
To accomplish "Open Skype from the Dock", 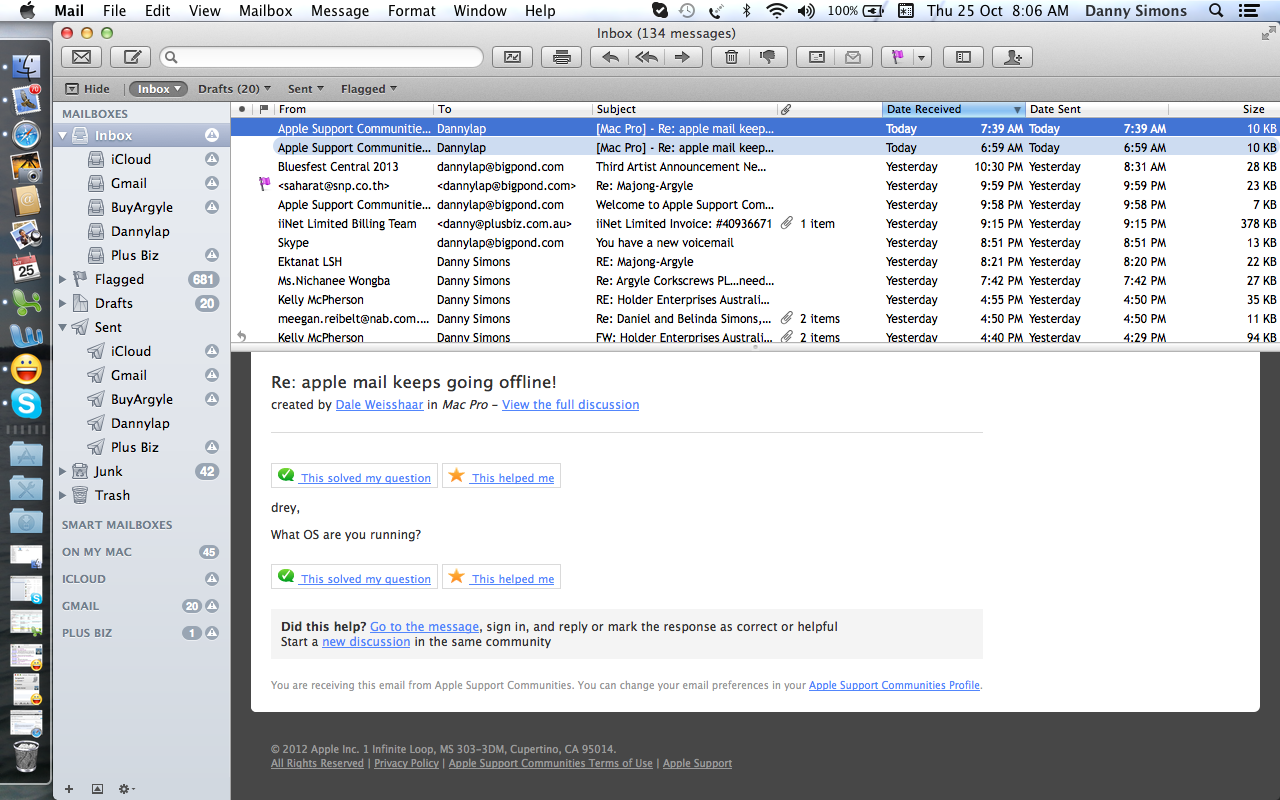I will click(26, 403).
